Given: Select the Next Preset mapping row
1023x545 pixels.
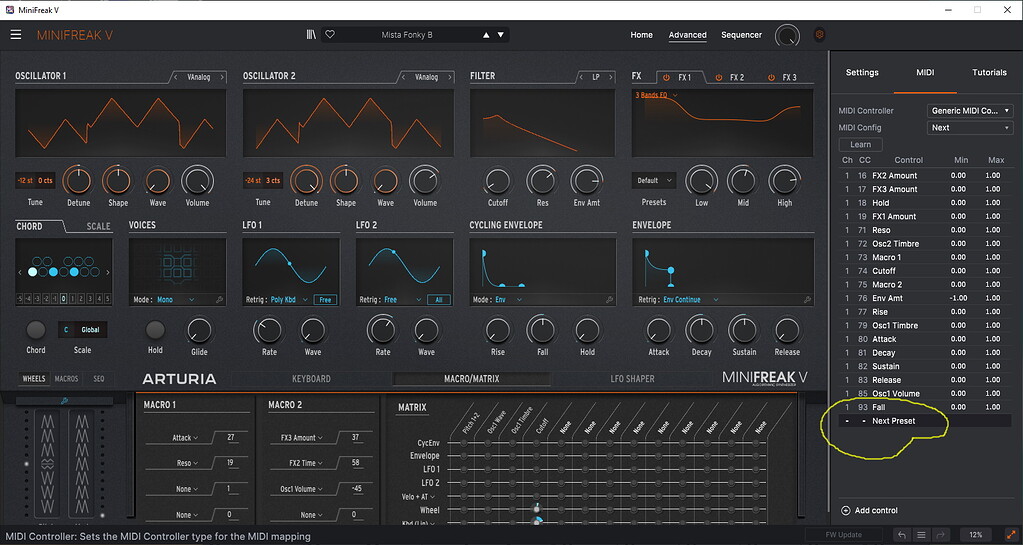Looking at the screenshot, I should pos(925,421).
